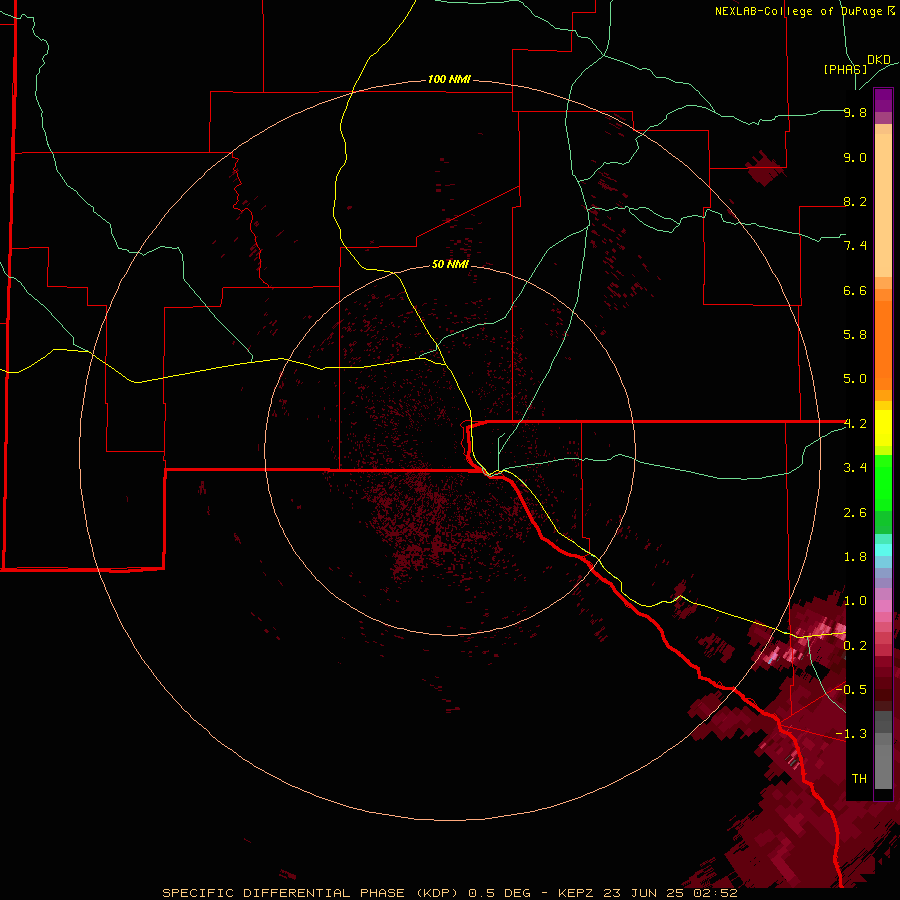Click the 2.6 value on the color scale
The image size is (900, 900).
point(855,512)
